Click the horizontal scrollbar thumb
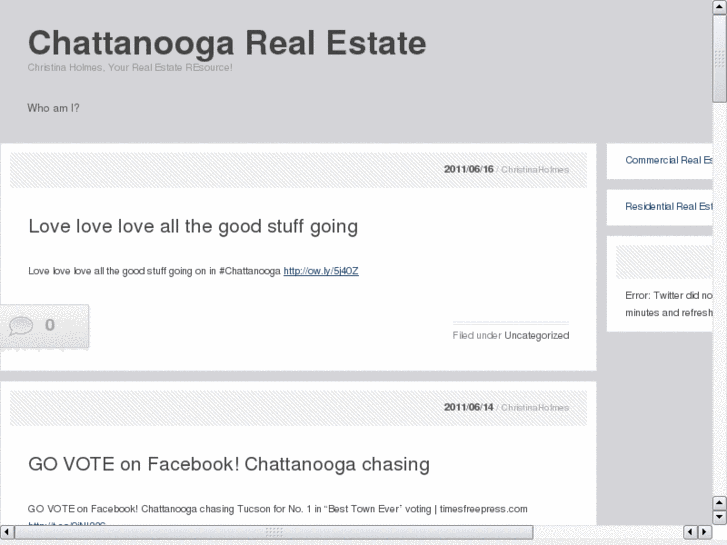727x545 pixels. [274, 532]
